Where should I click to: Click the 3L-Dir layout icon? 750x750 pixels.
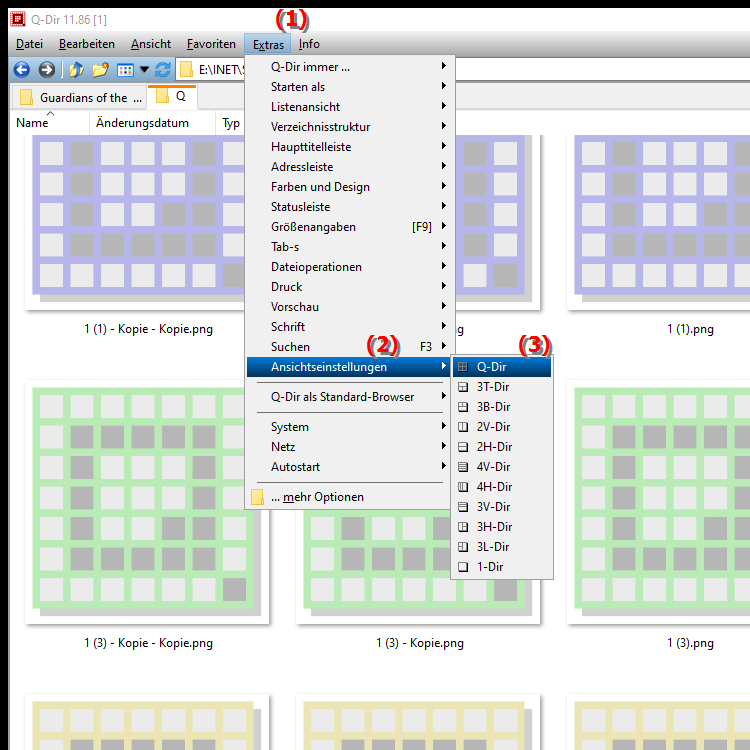463,547
